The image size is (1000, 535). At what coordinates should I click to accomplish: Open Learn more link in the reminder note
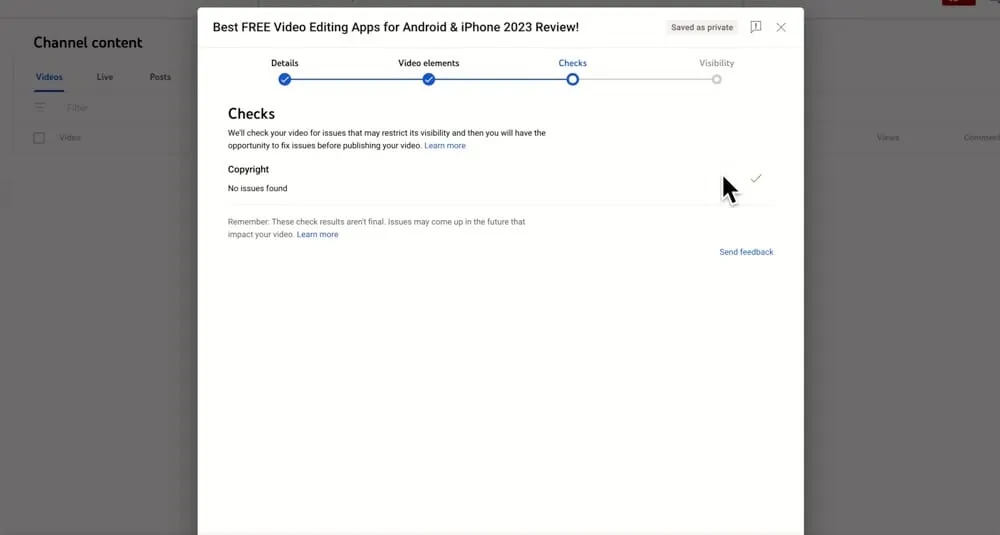tap(317, 235)
